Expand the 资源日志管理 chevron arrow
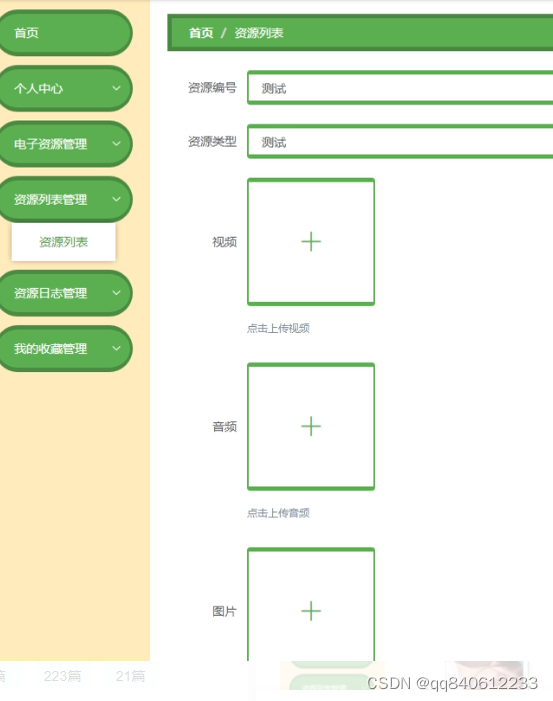553x701 pixels. [116, 293]
